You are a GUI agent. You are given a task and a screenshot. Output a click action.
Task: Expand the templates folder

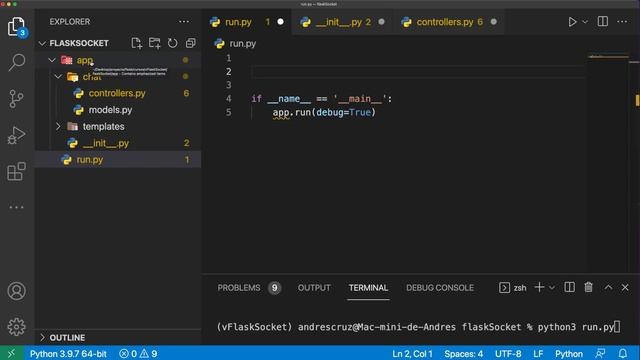coord(58,127)
